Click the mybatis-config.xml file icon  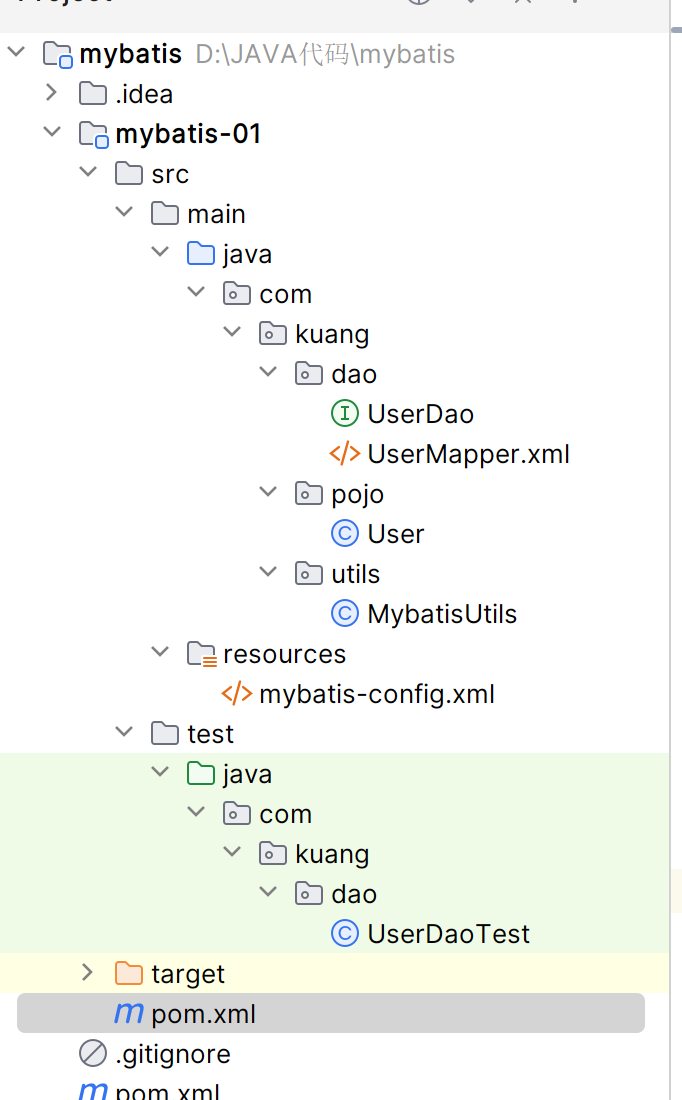pos(236,694)
